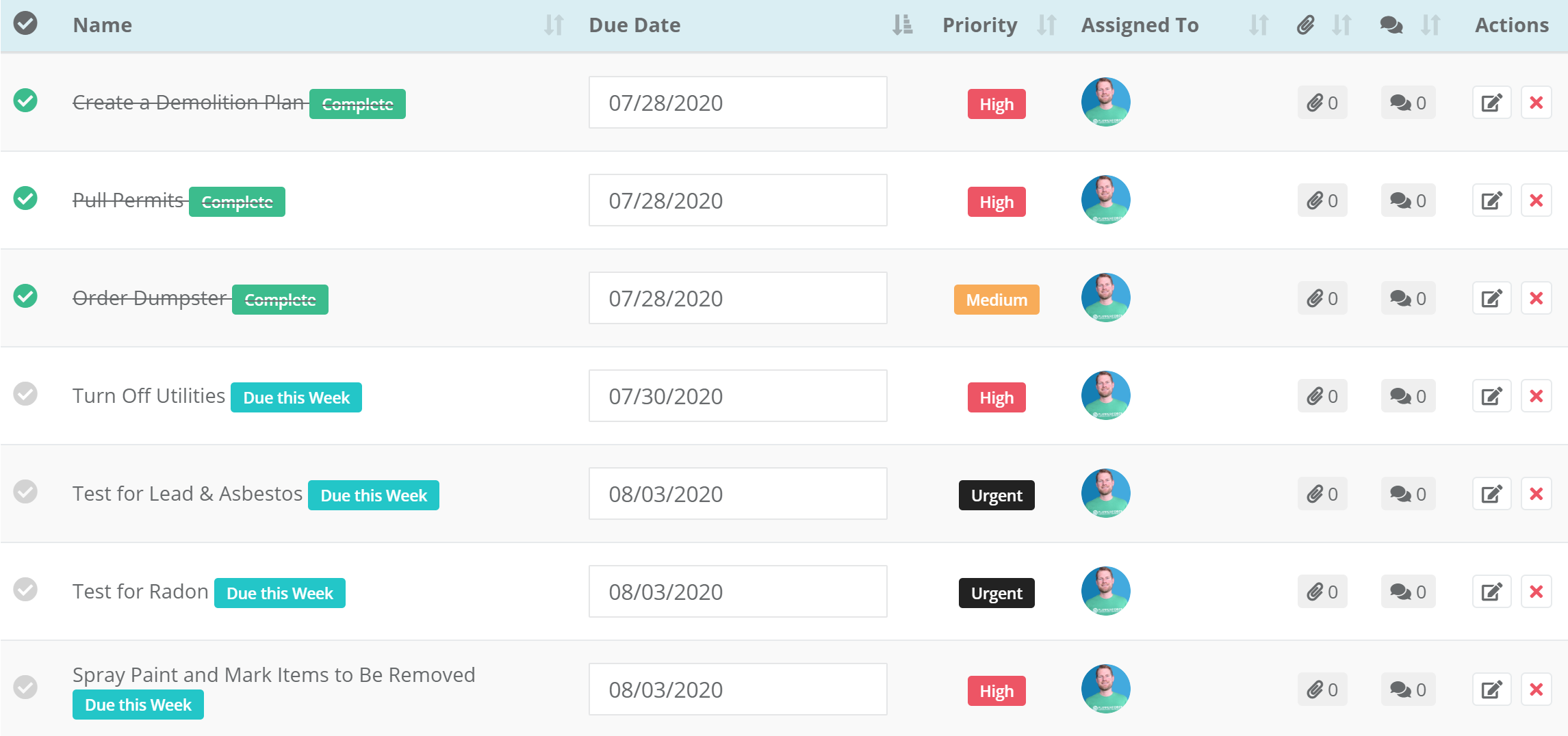Toggle the select-all checkmark in header
This screenshot has height=736, width=1568.
(25, 23)
